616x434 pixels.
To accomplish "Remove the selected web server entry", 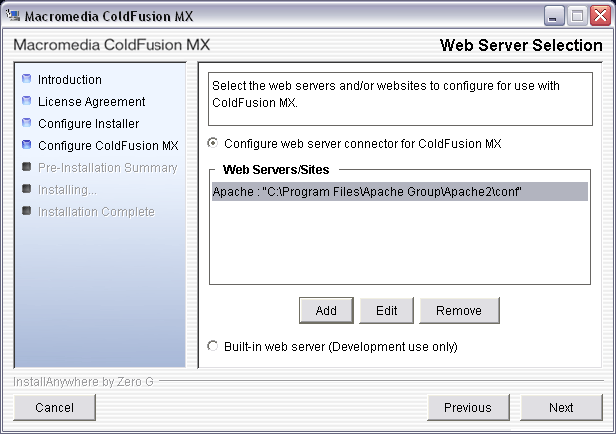I will [459, 311].
